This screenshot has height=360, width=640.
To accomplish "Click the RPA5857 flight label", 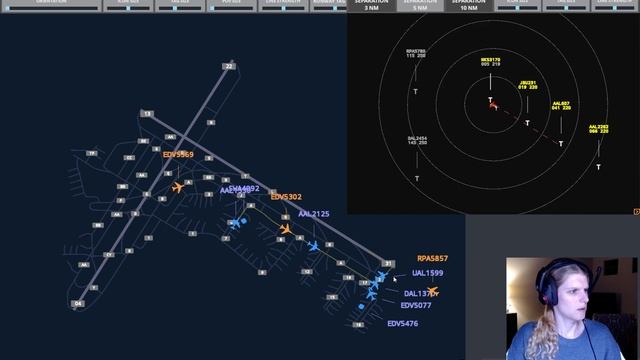I will [432, 258].
